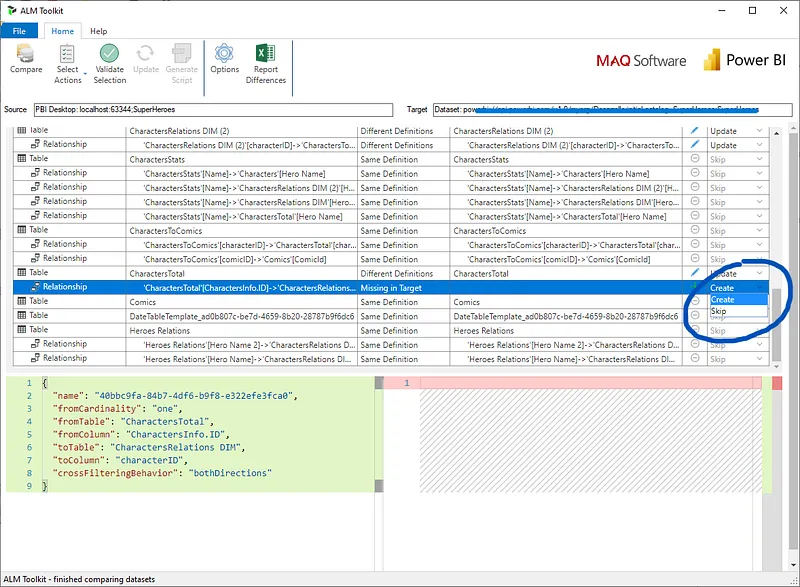This screenshot has height=587, width=800.
Task: Open Select Actions menu icon
Action: coord(67,53)
